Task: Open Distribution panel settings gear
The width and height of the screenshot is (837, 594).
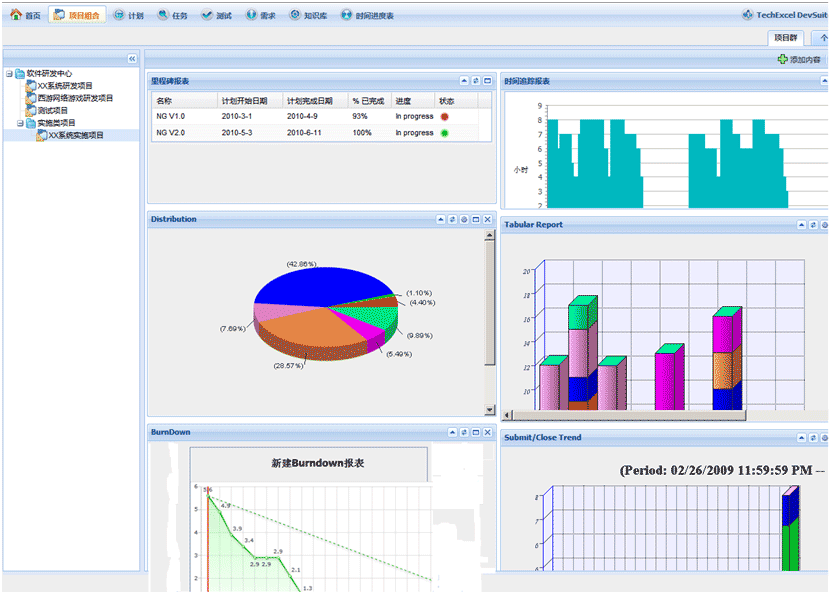Action: point(464,219)
